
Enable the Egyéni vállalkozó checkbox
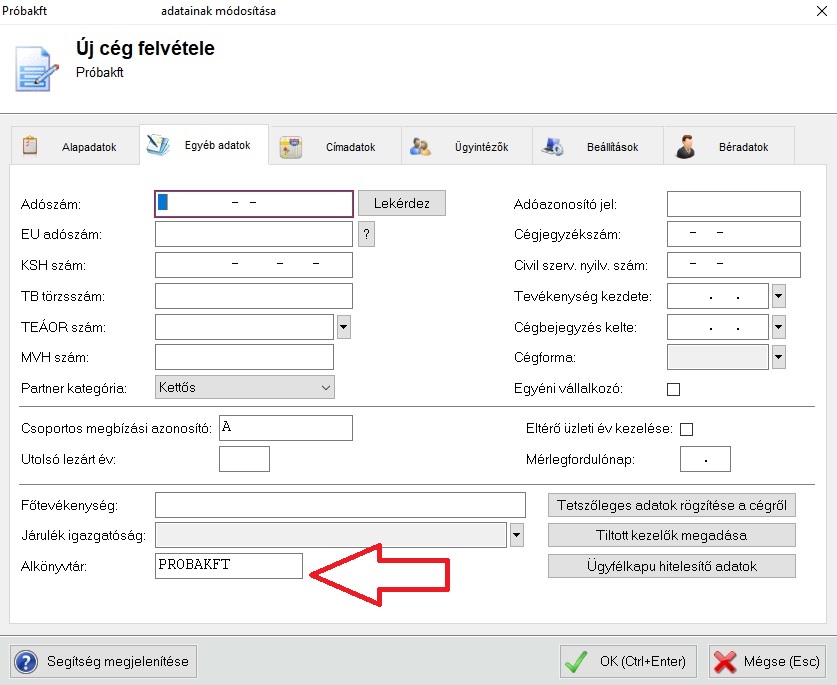click(673, 389)
